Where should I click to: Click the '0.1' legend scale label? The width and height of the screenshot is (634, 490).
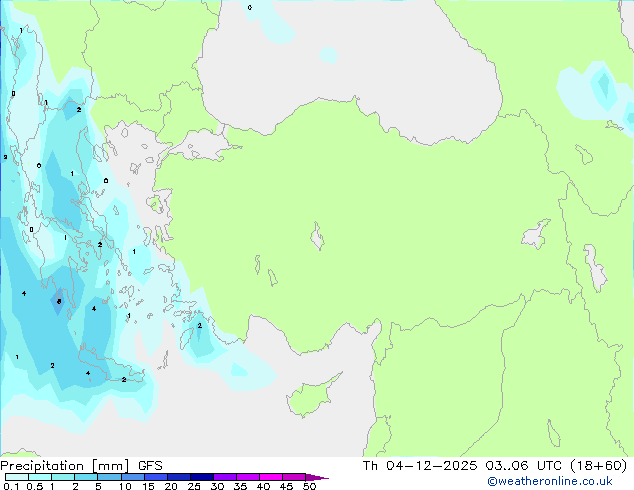(x=11, y=486)
